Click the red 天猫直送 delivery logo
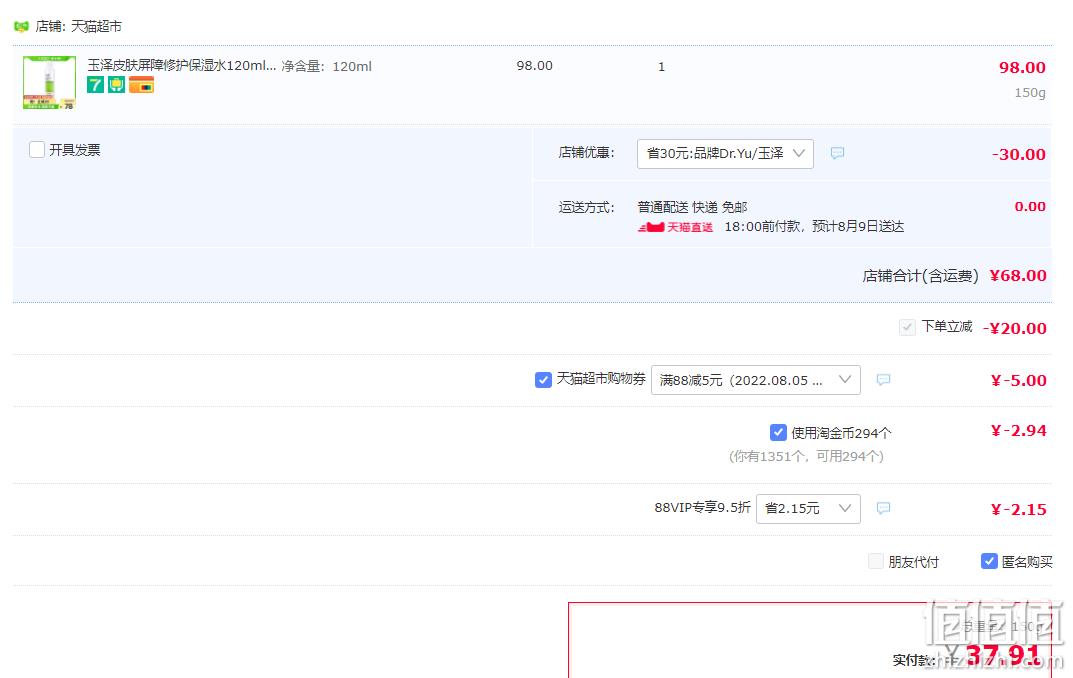Screen dimensions: 1073x678 (675, 227)
